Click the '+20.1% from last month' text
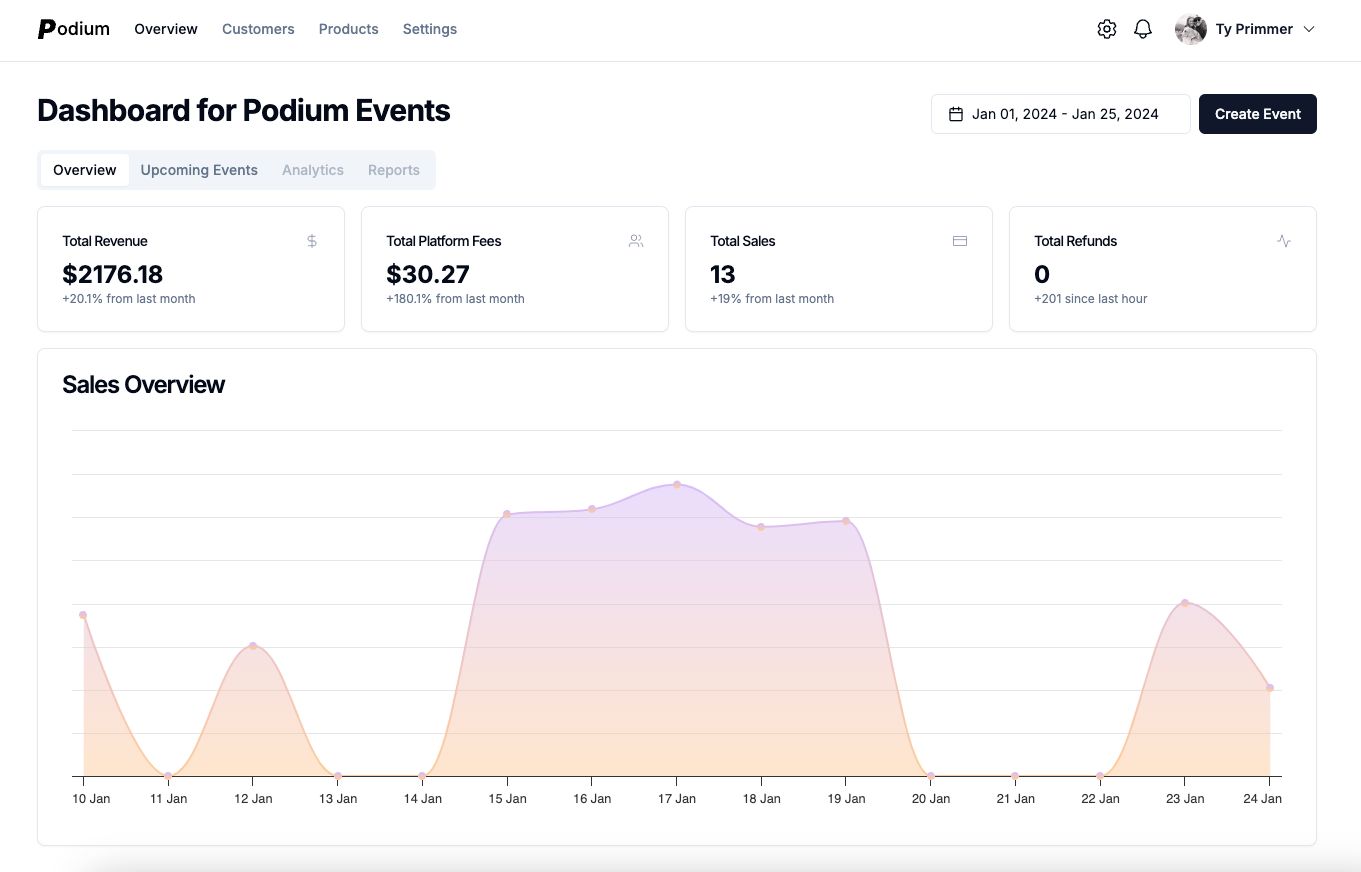The width and height of the screenshot is (1361, 872). coord(129,299)
